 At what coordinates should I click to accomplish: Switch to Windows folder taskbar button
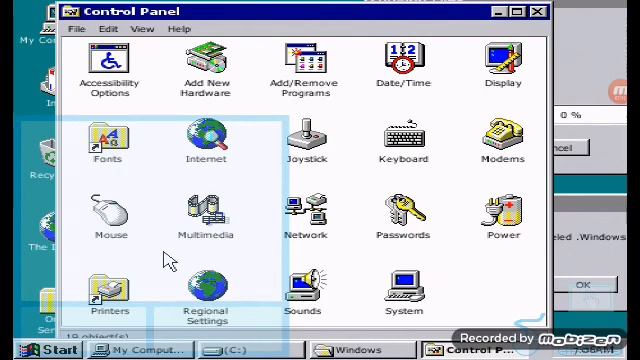pyautogui.click(x=363, y=350)
